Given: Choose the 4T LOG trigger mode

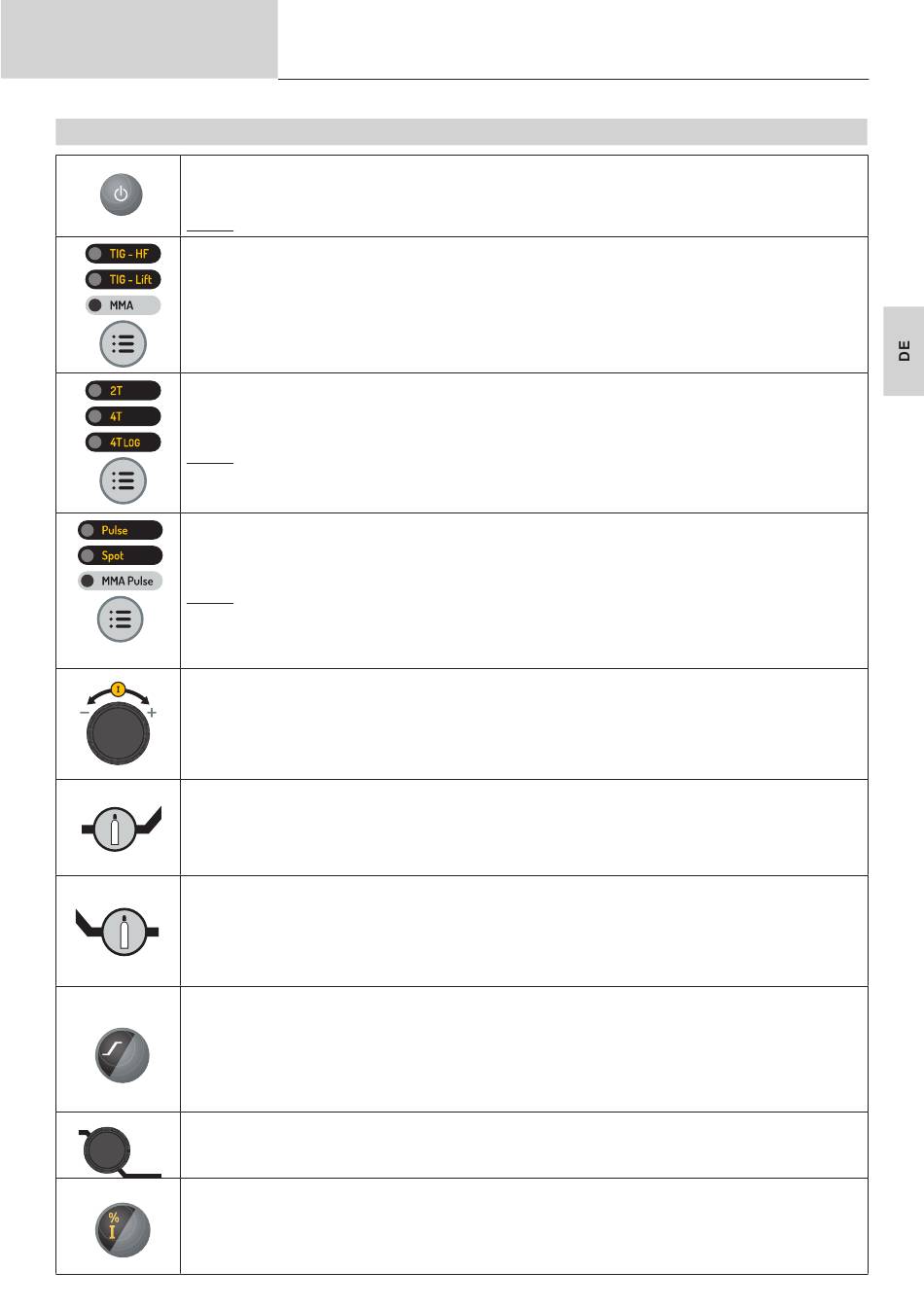Looking at the screenshot, I should pyautogui.click(x=123, y=442).
